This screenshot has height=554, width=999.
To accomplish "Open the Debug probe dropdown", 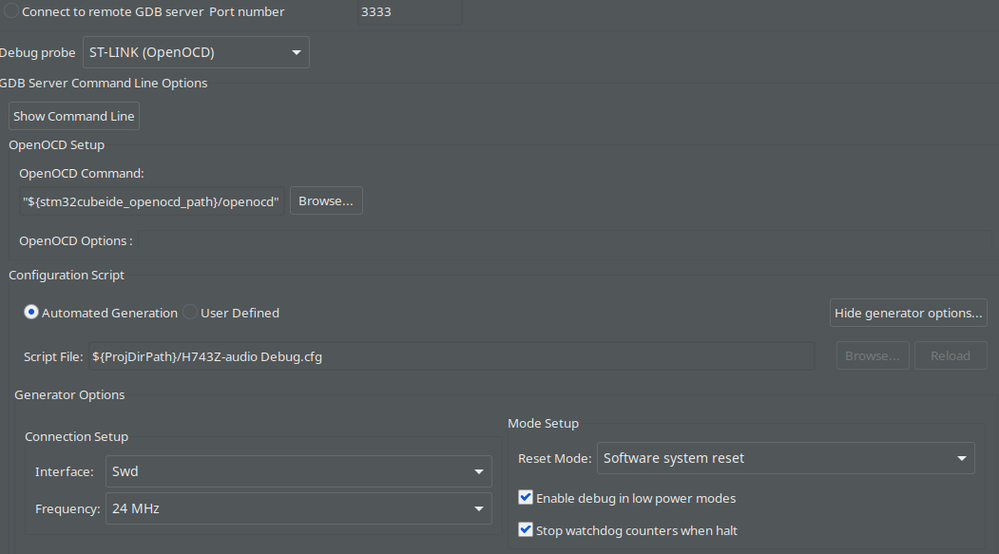I will (x=196, y=52).
